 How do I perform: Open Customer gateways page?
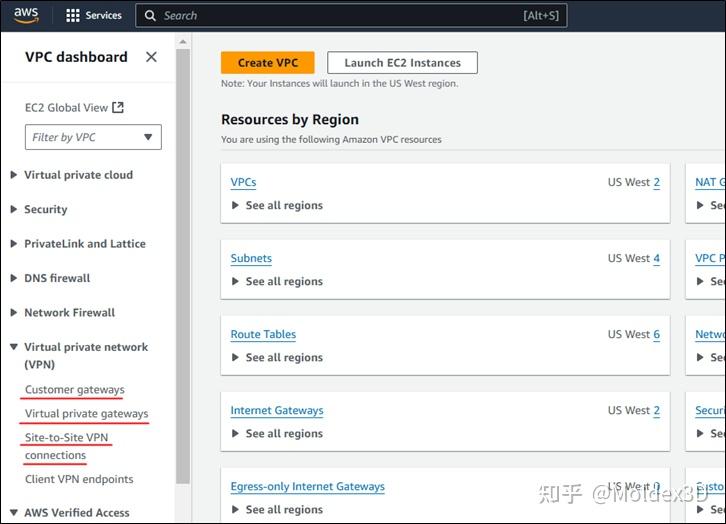pos(75,390)
